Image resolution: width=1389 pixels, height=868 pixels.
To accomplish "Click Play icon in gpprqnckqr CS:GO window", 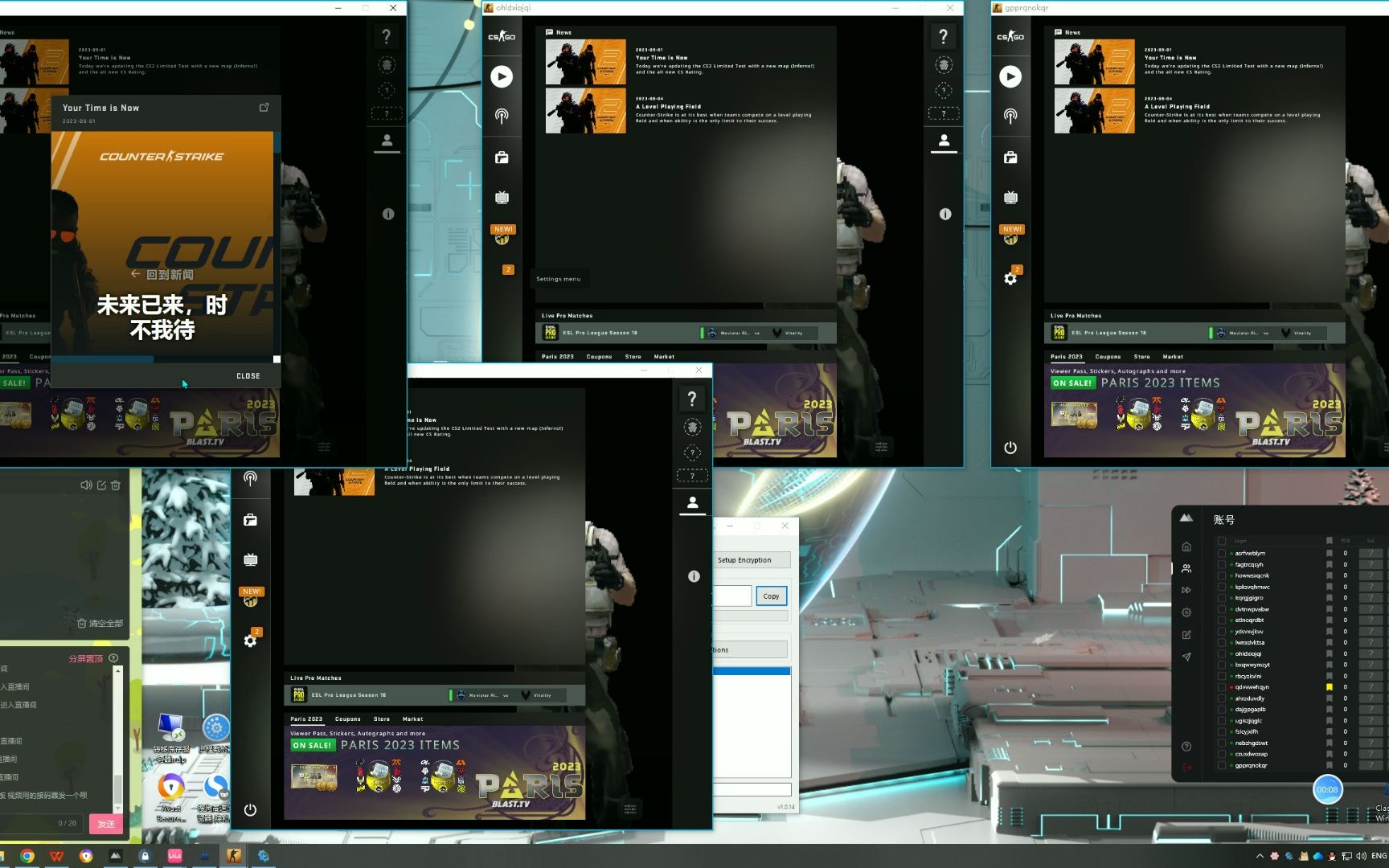I will (x=1010, y=76).
